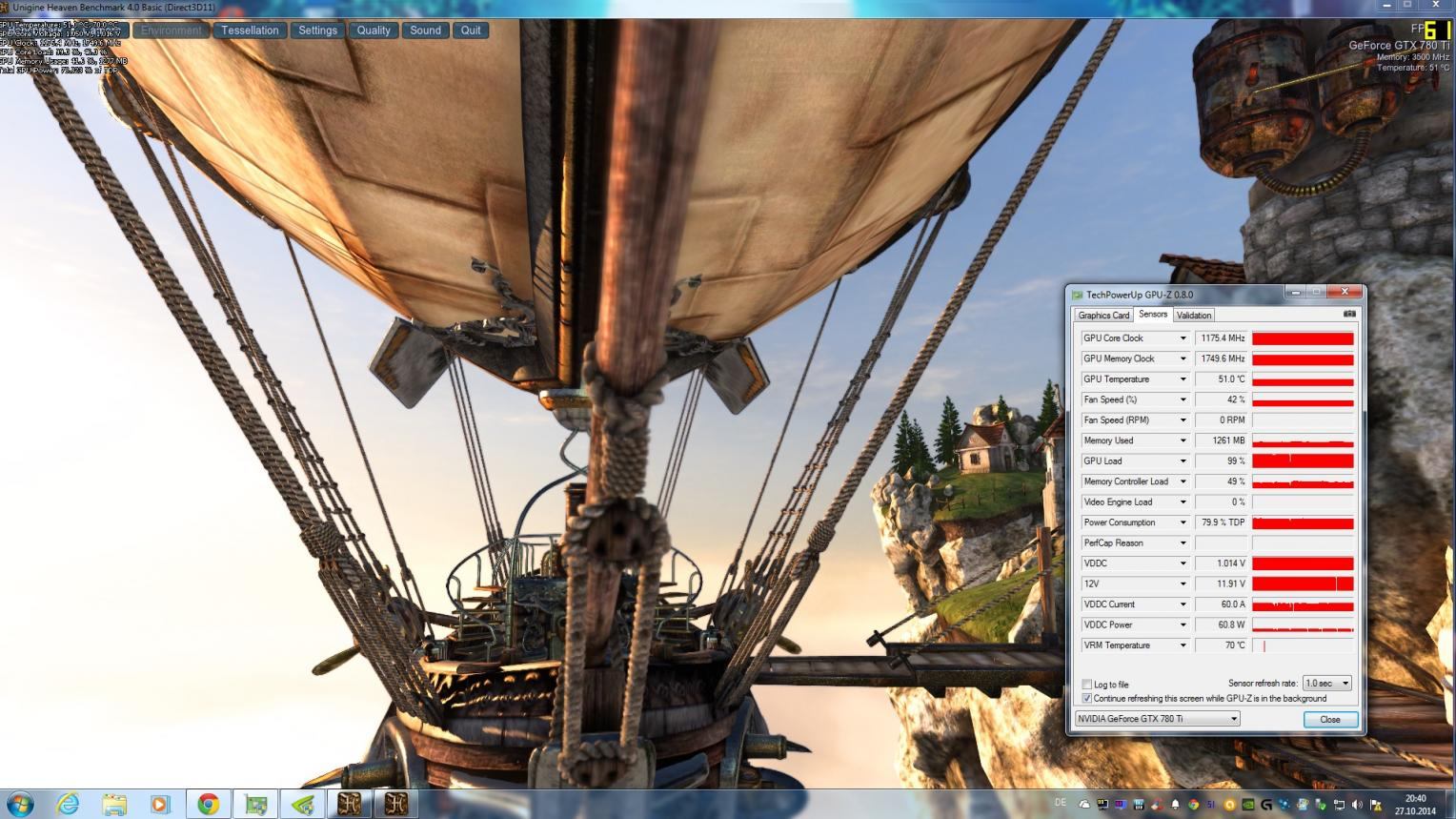The image size is (1456, 819).
Task: Open the NVIDIA tray icon
Action: click(x=1248, y=804)
